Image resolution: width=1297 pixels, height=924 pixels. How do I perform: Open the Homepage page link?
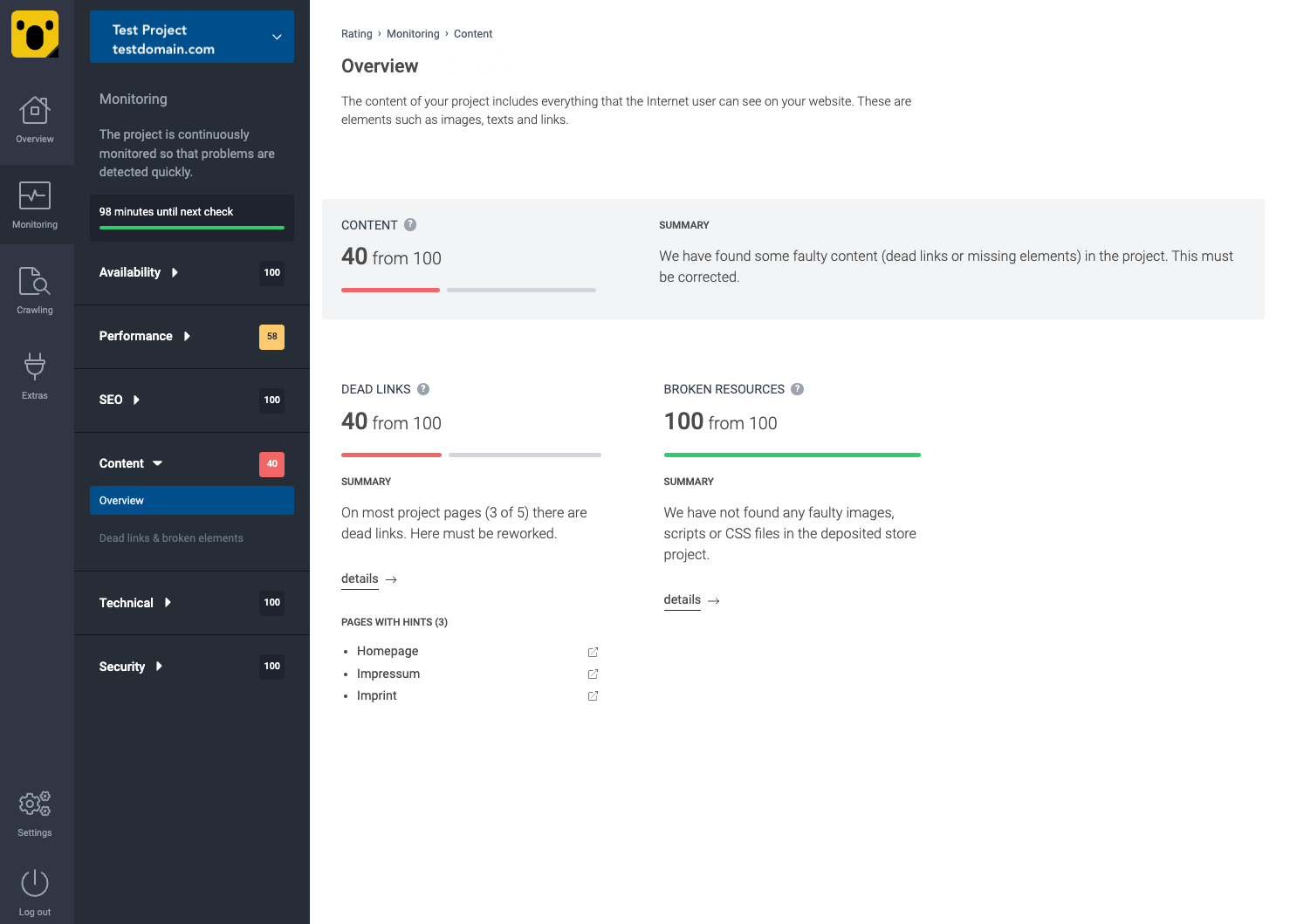pos(388,651)
